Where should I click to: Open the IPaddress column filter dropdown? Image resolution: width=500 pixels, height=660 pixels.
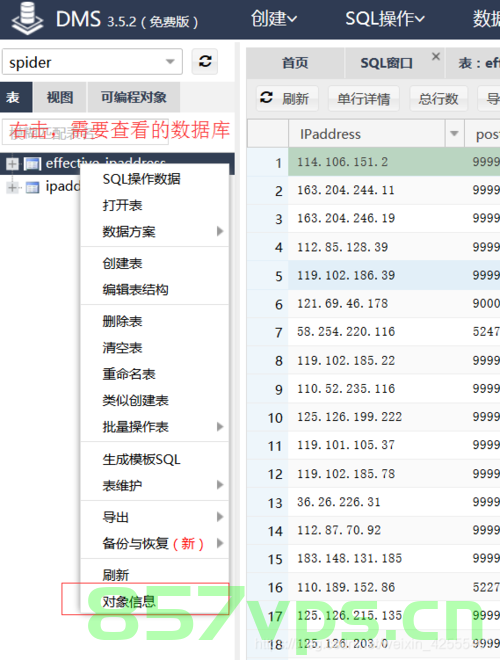[x=454, y=134]
